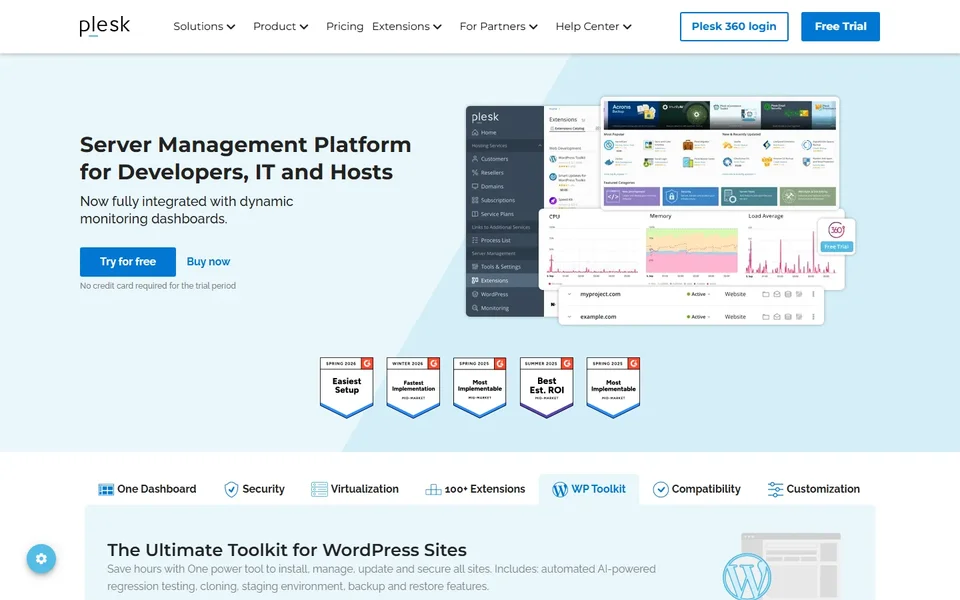
Task: Click the Plesk logo
Action: 104,26
